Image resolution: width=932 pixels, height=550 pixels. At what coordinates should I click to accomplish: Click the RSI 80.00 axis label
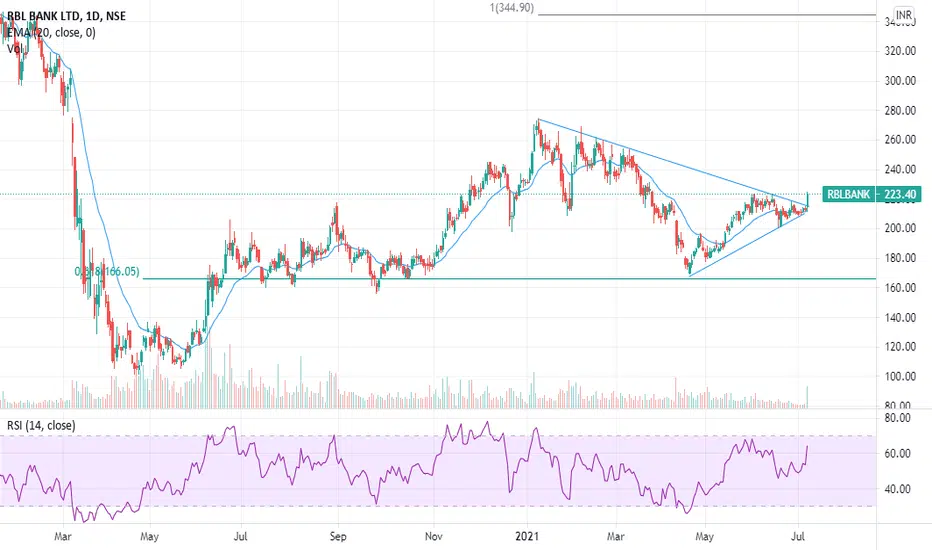pyautogui.click(x=897, y=418)
